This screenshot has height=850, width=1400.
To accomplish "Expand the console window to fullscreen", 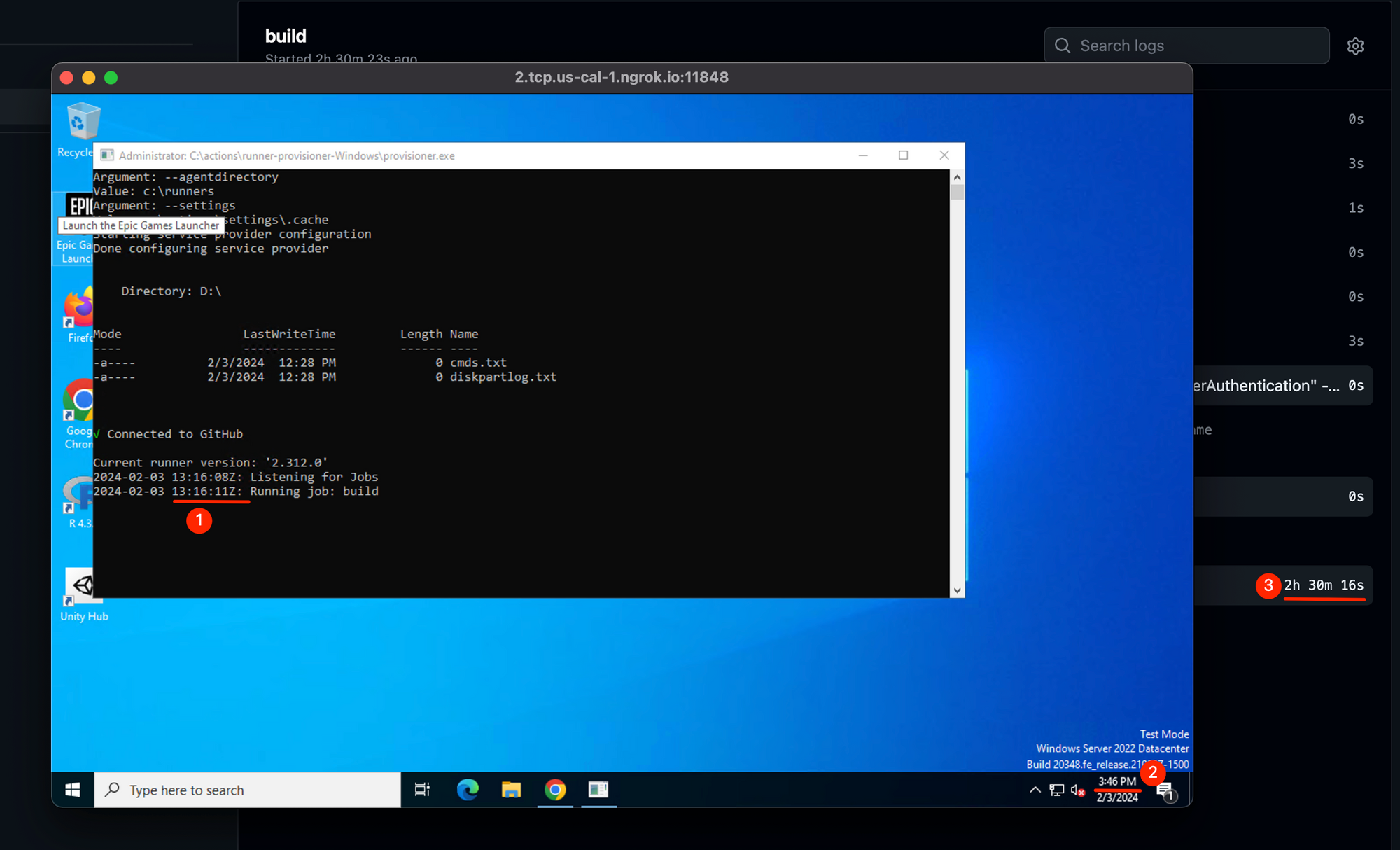I will (x=902, y=155).
